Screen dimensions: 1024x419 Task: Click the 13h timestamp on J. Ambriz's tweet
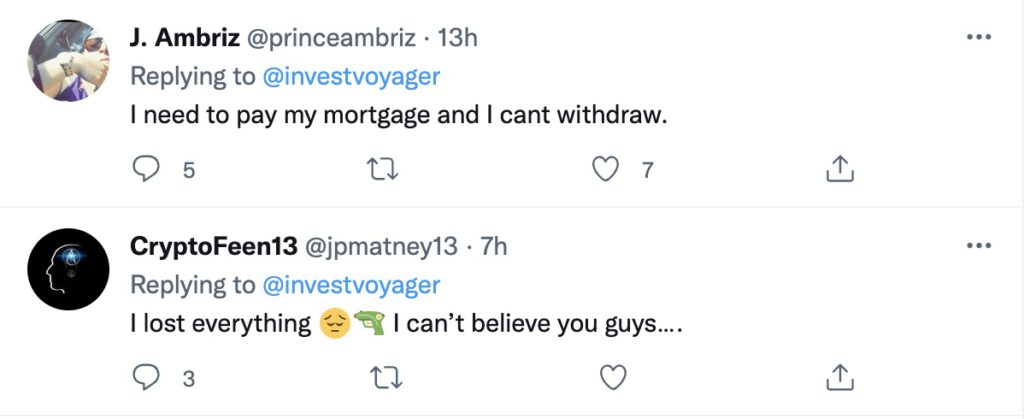coord(458,38)
